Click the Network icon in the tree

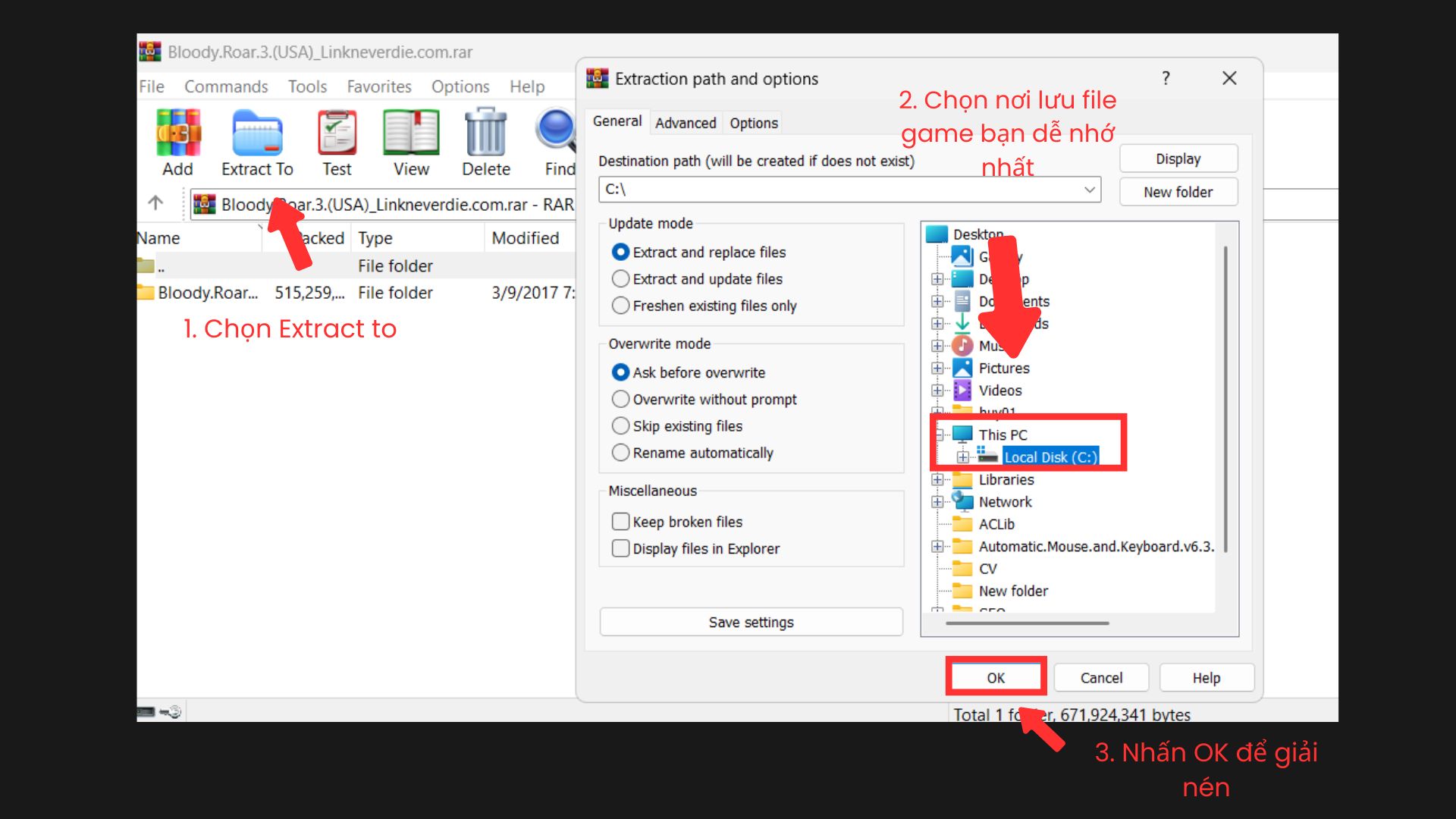(x=962, y=500)
